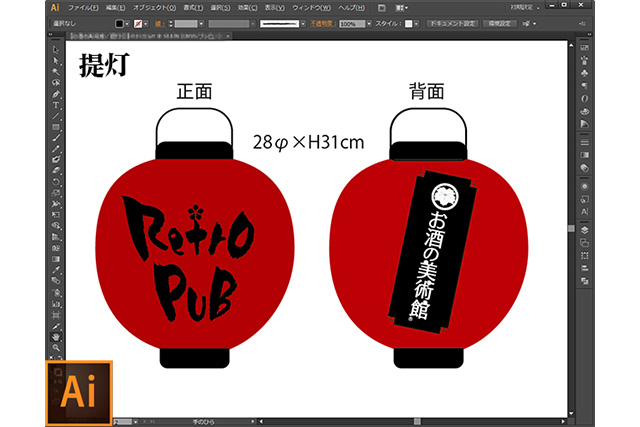The image size is (640, 427).
Task: Select the Free Transform tool
Action: pyautogui.click(x=56, y=215)
